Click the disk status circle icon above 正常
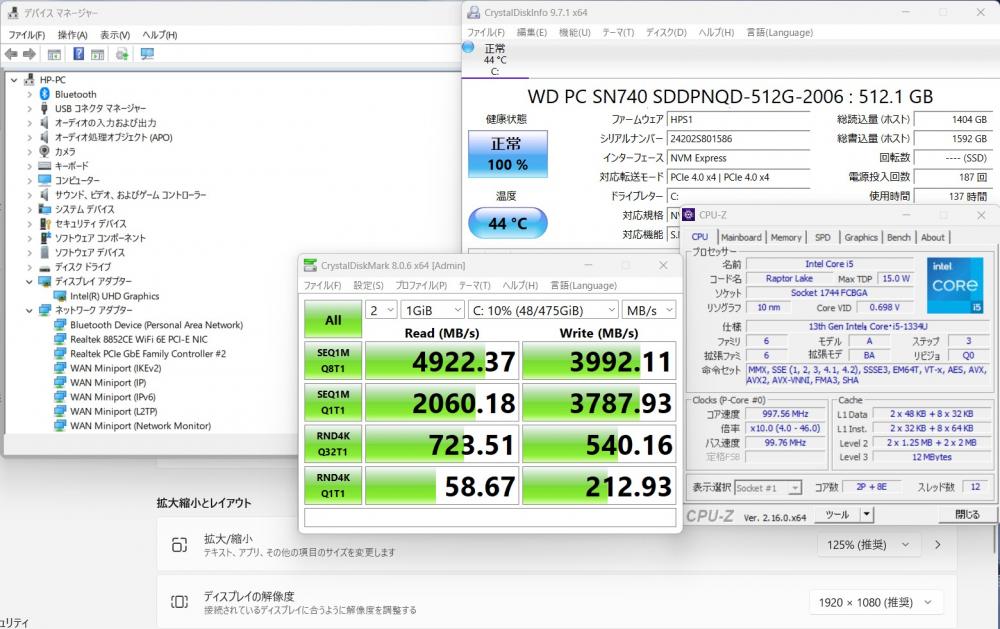The height and width of the screenshot is (629, 1000). 468,47
